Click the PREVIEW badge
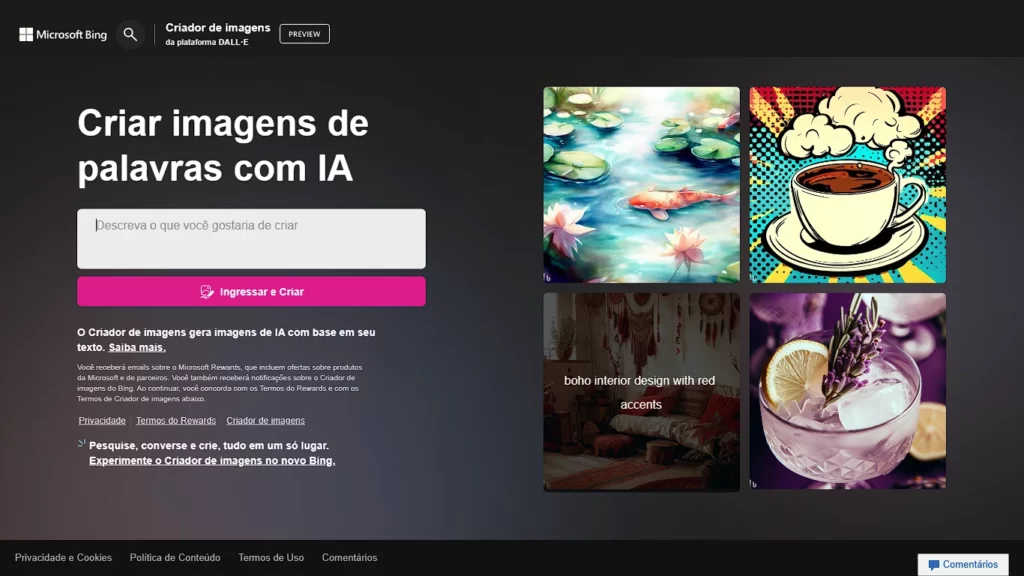Screen dimensions: 1024x576 [304, 34]
